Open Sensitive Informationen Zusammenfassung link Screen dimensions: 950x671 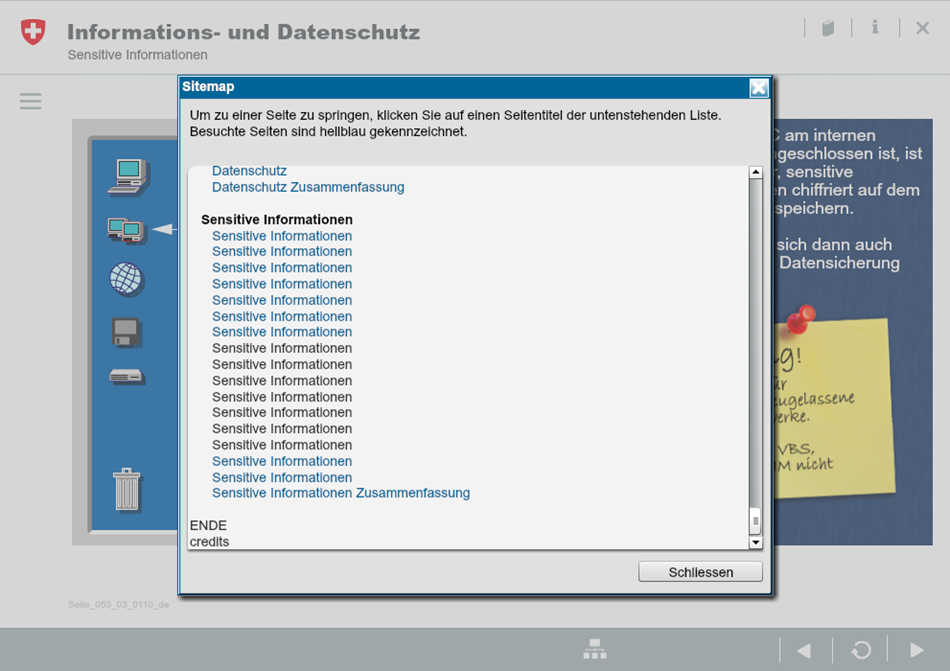340,493
